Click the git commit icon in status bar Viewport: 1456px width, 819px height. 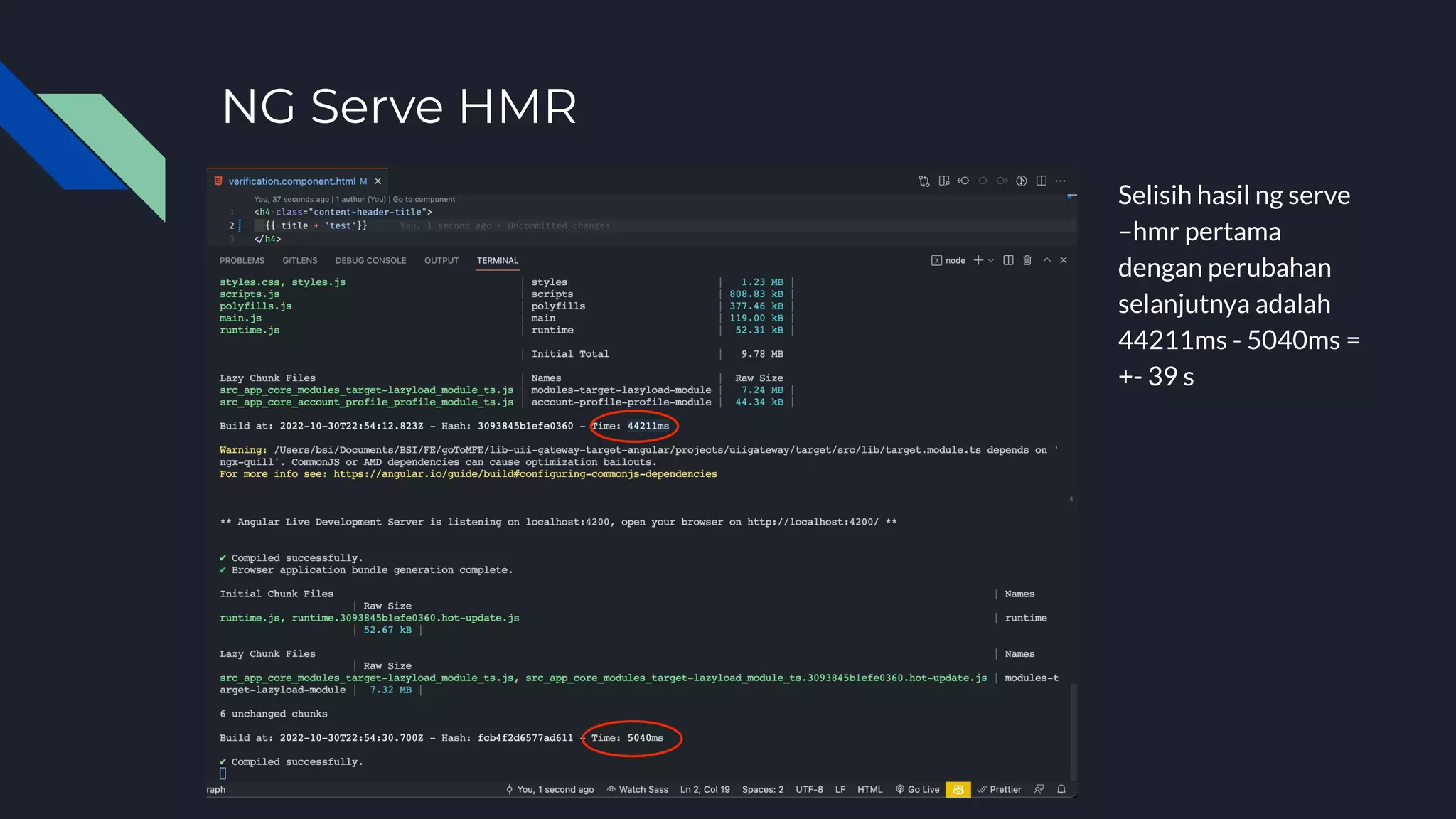[509, 790]
